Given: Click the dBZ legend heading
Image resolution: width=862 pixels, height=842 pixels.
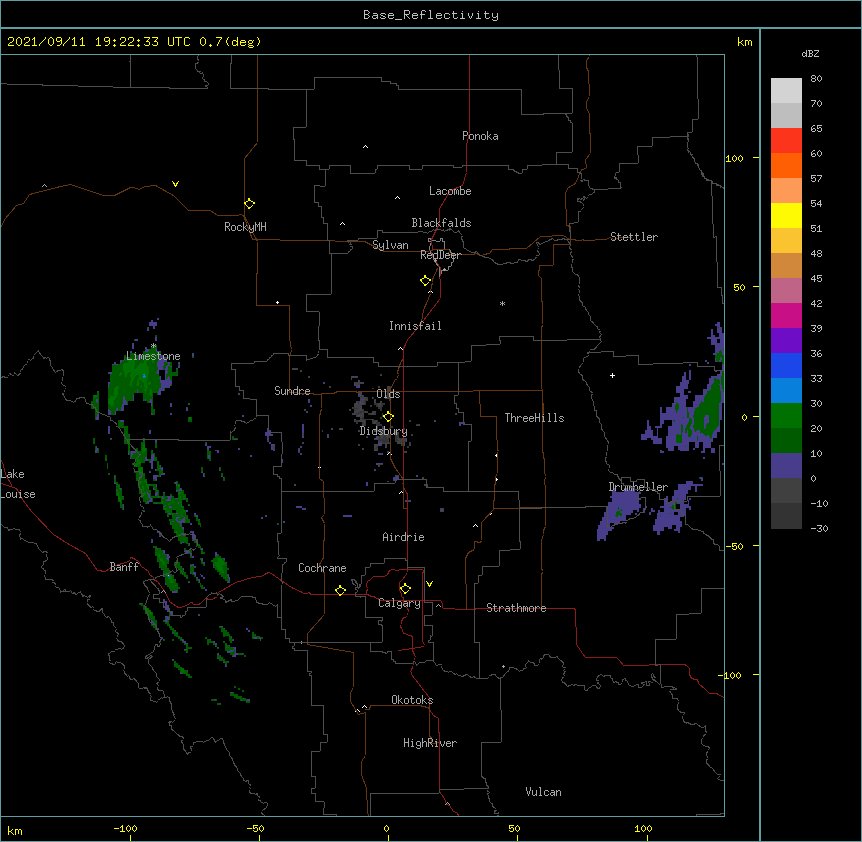Looking at the screenshot, I should tap(810, 54).
